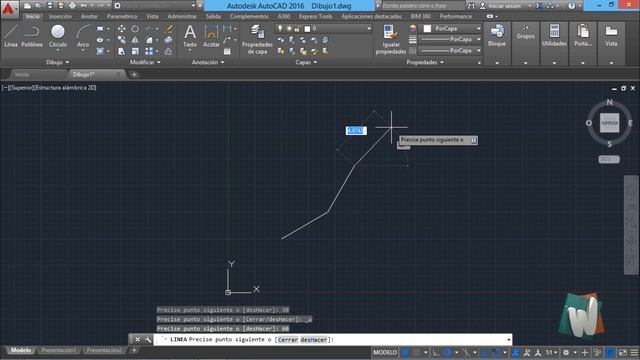The image size is (640, 360).
Task: Click desHacer option in command line
Action: tap(314, 340)
